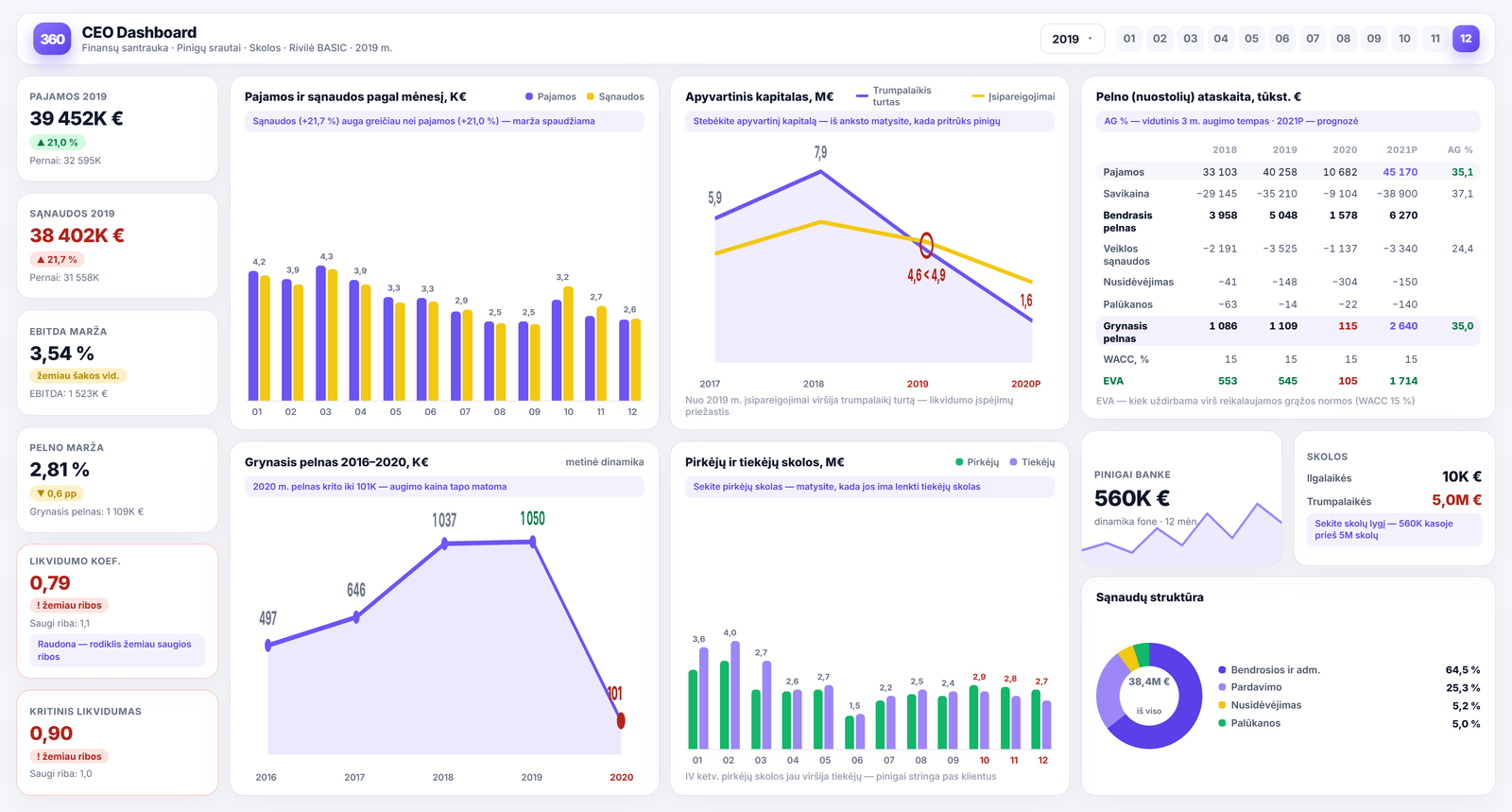Select month 03 tab
The width and height of the screenshot is (1512, 812).
click(1191, 39)
